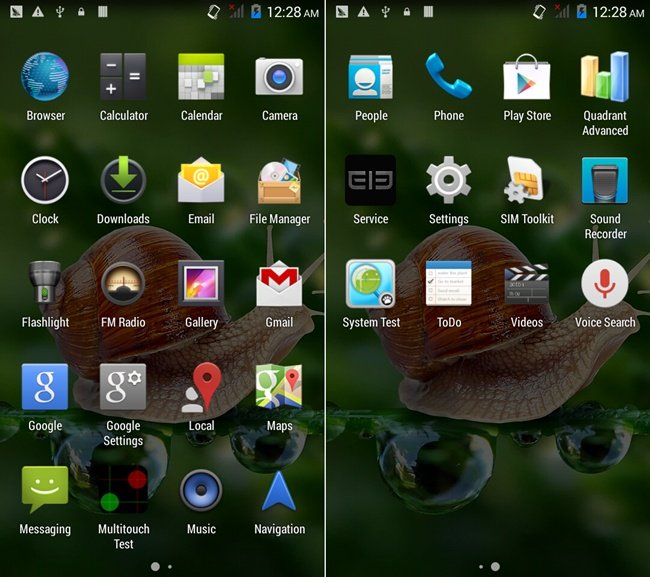Viewport: 650px width, 577px height.
Task: Open the Calendar app
Action: click(x=201, y=77)
